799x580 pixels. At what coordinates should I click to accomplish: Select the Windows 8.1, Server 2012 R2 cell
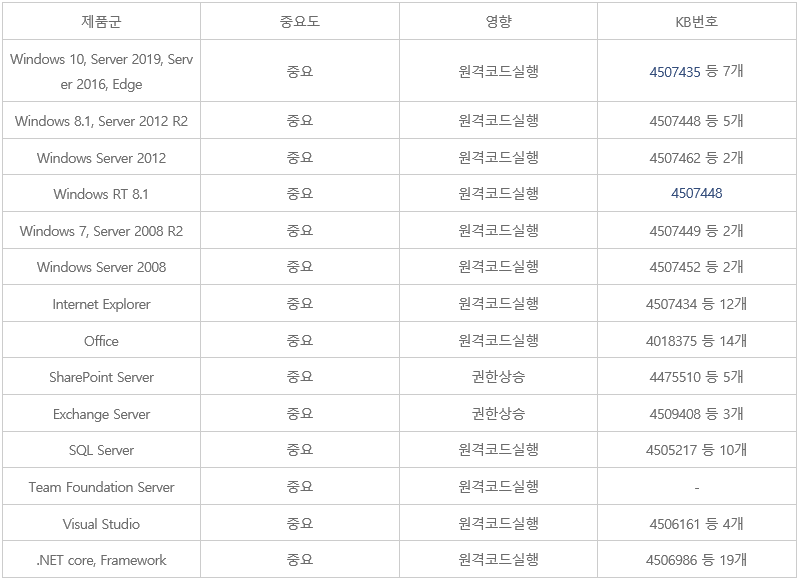tap(101, 121)
